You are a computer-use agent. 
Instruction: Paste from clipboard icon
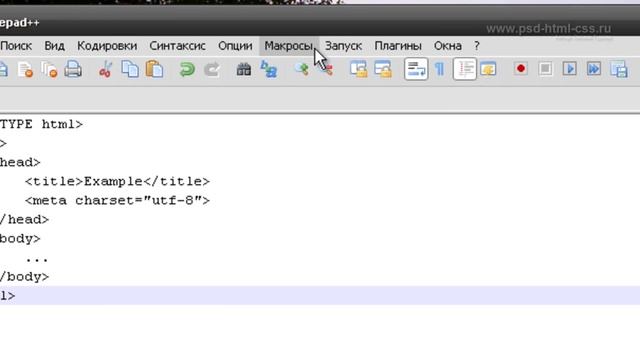coord(154,69)
